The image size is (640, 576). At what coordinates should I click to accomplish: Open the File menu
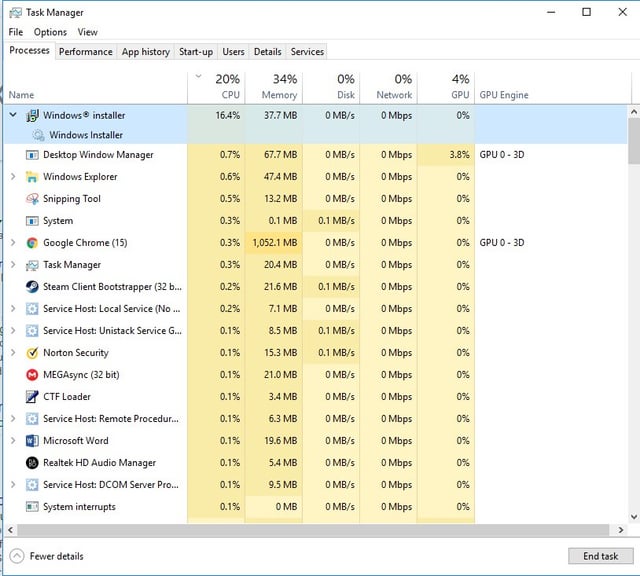[x=16, y=32]
